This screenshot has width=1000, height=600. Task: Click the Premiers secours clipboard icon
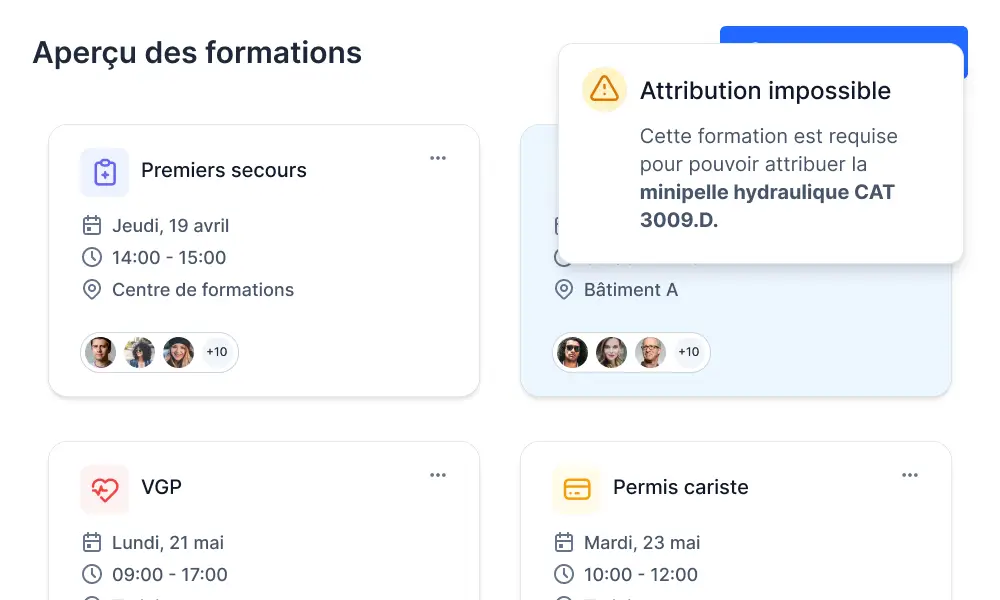pos(105,172)
